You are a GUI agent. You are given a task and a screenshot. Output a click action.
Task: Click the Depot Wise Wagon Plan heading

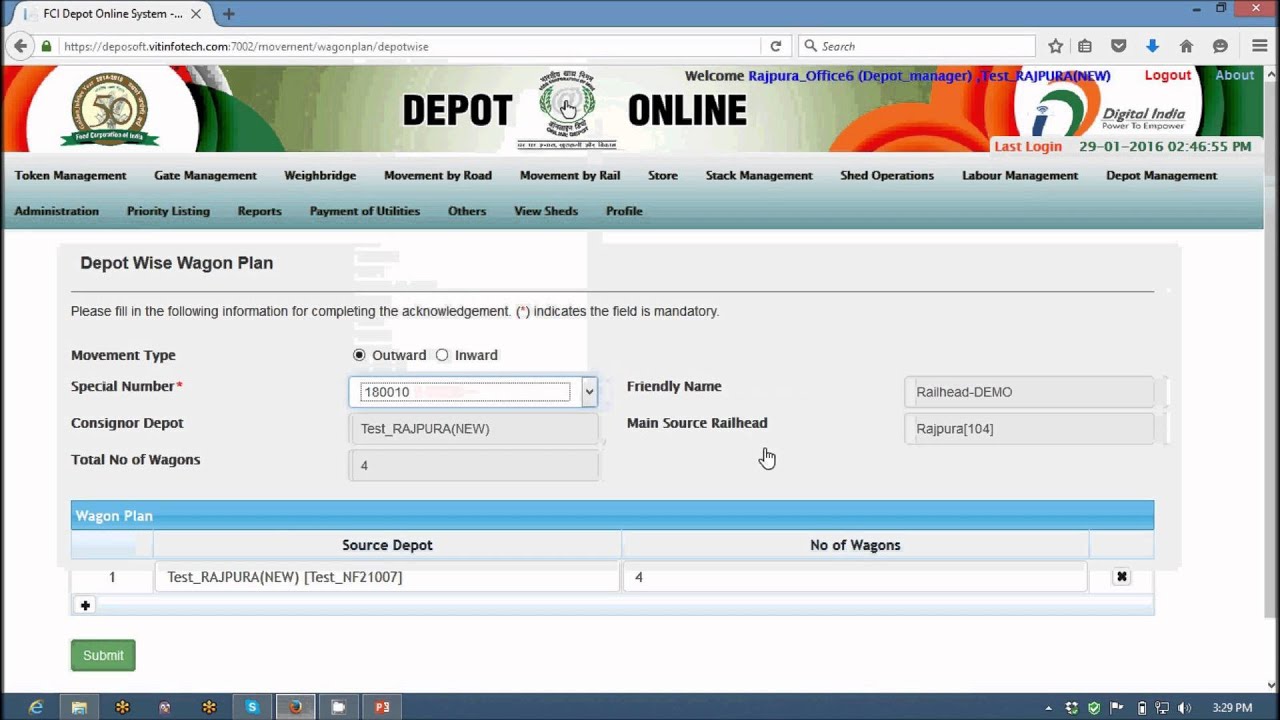(176, 263)
